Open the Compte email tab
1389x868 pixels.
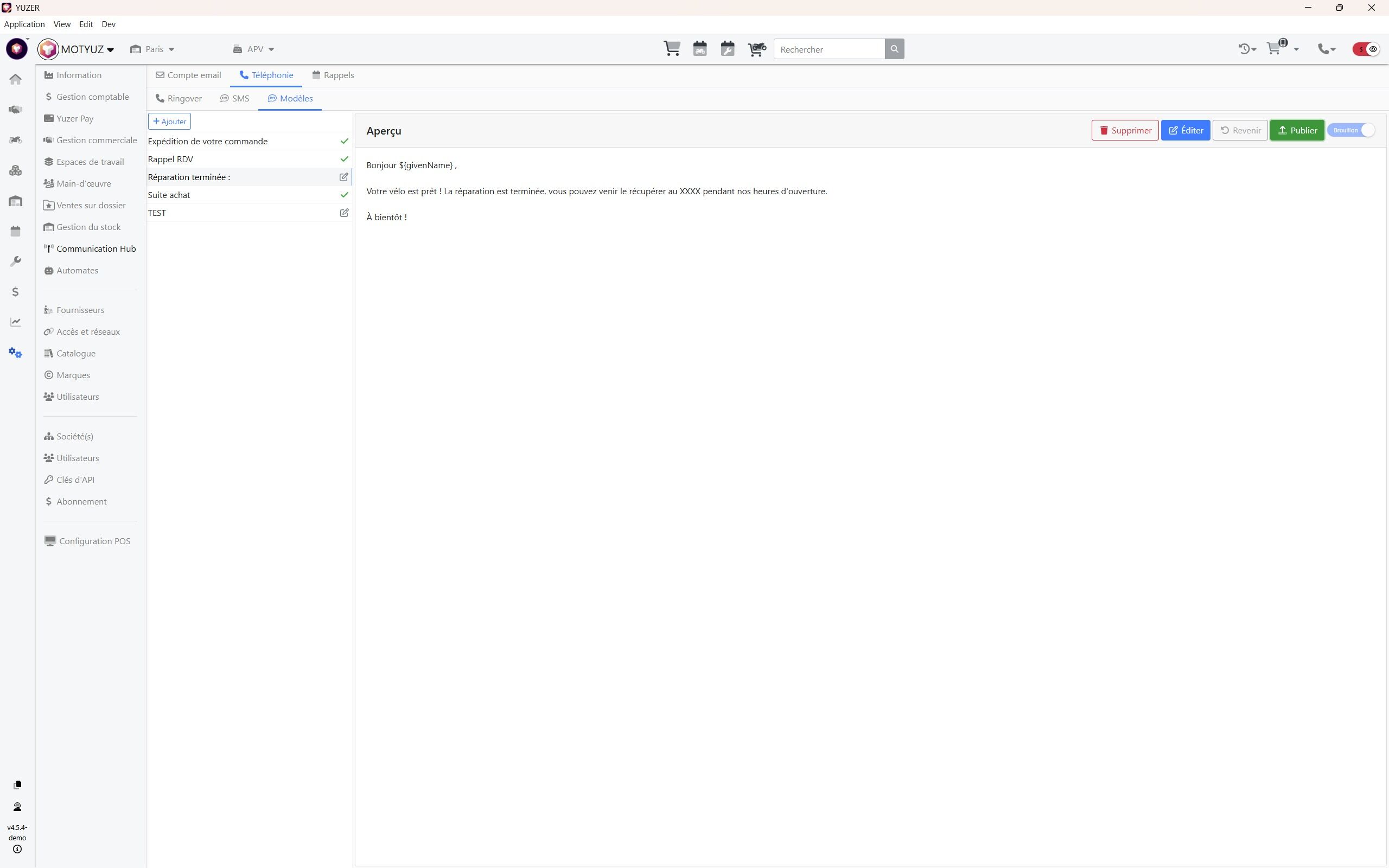(x=188, y=75)
